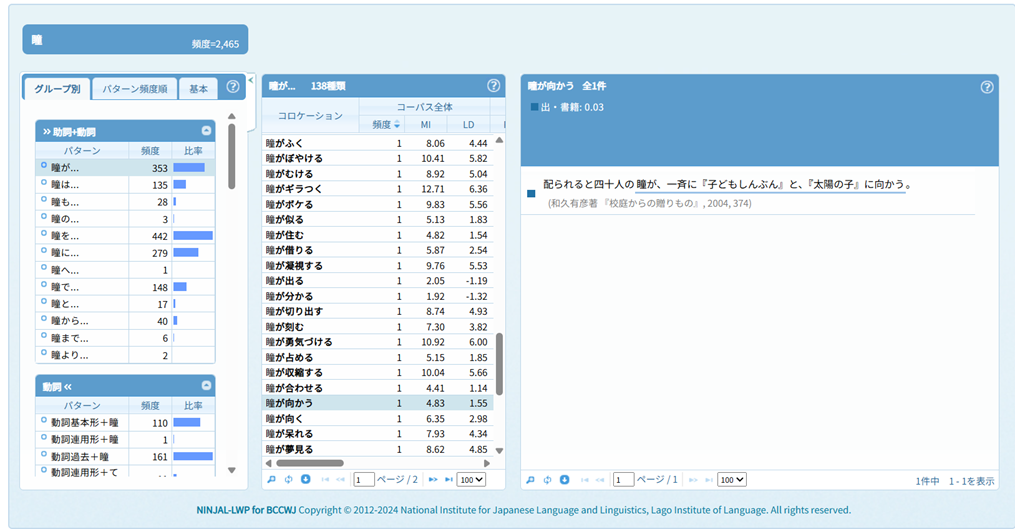Switch to the パターン頻度順 tab
The height and width of the screenshot is (529, 1015).
click(135, 89)
